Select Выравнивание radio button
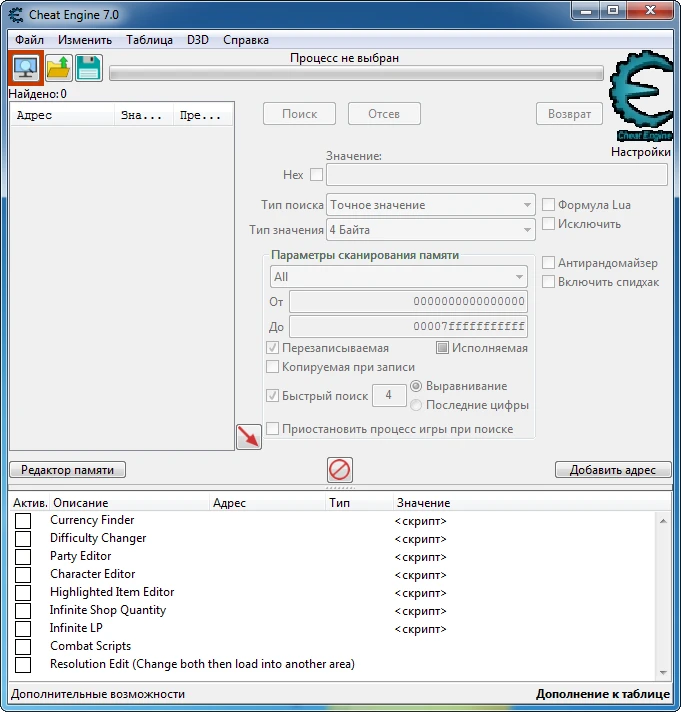 pyautogui.click(x=416, y=386)
